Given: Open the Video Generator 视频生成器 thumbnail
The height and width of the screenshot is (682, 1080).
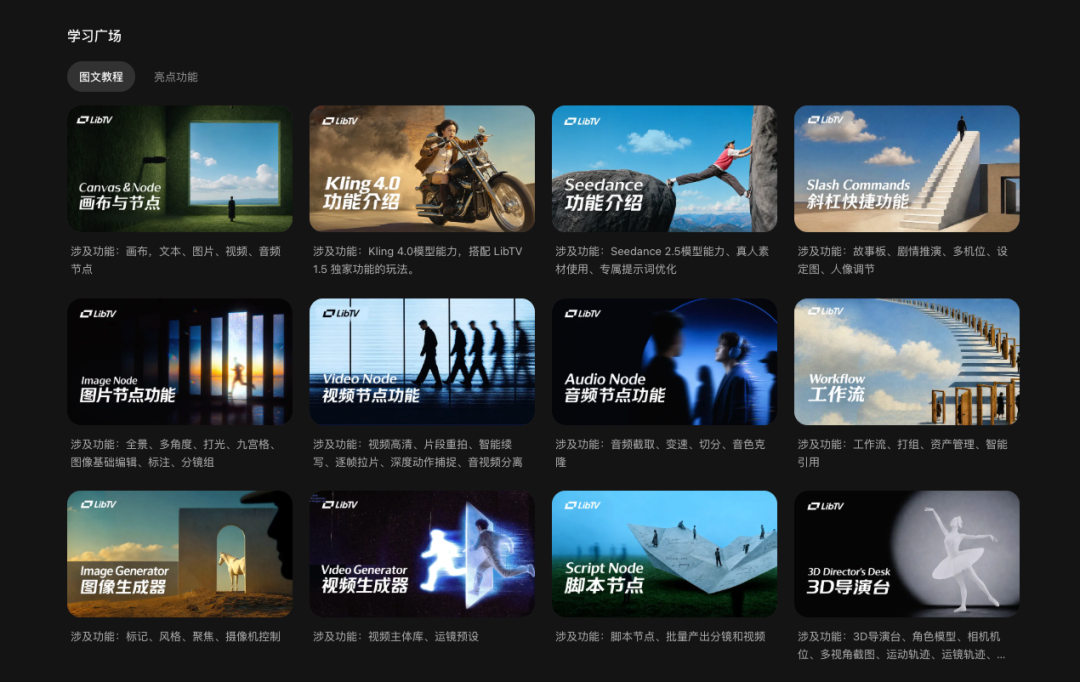Looking at the screenshot, I should [x=422, y=554].
